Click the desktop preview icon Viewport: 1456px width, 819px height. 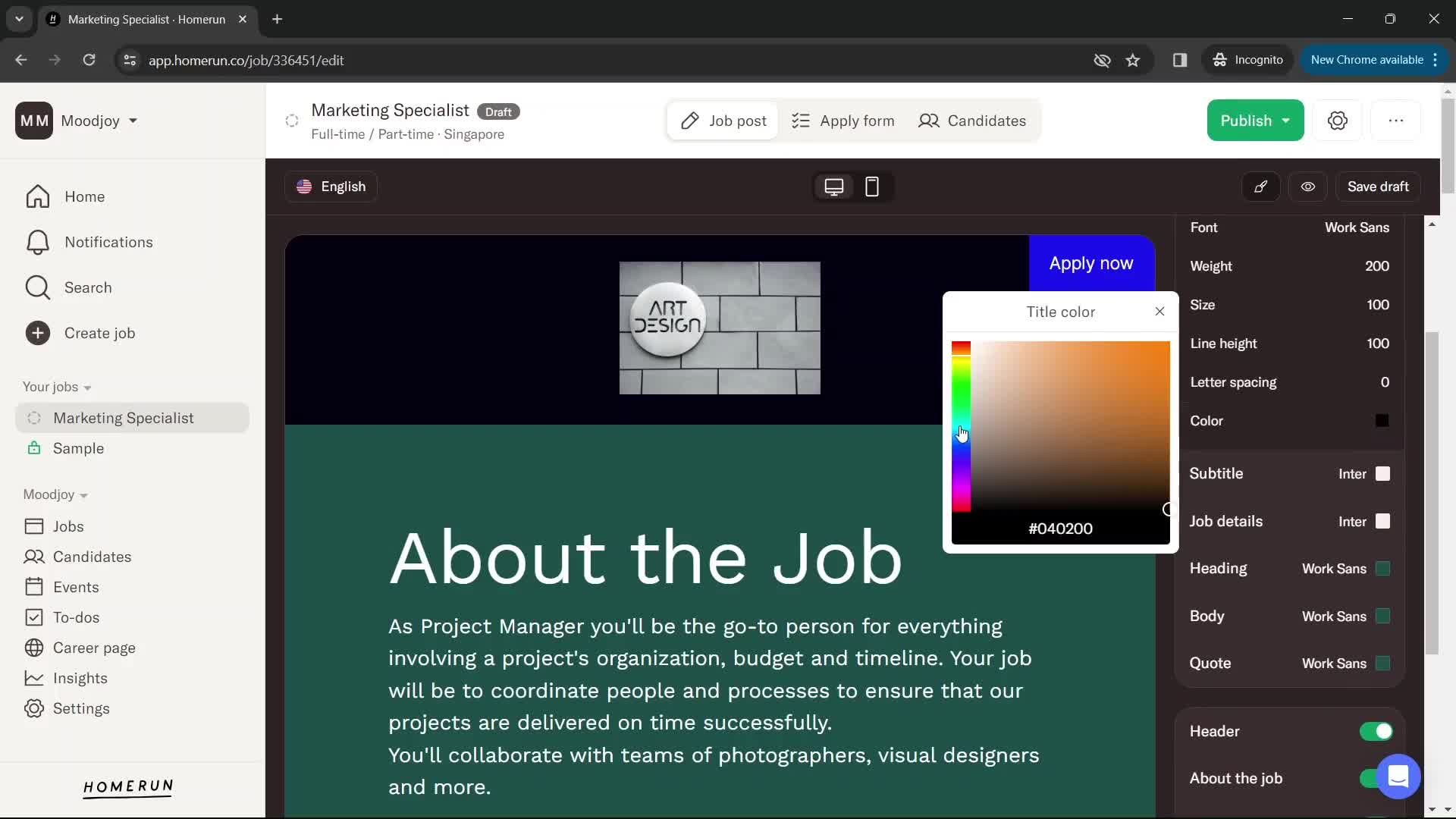point(834,187)
